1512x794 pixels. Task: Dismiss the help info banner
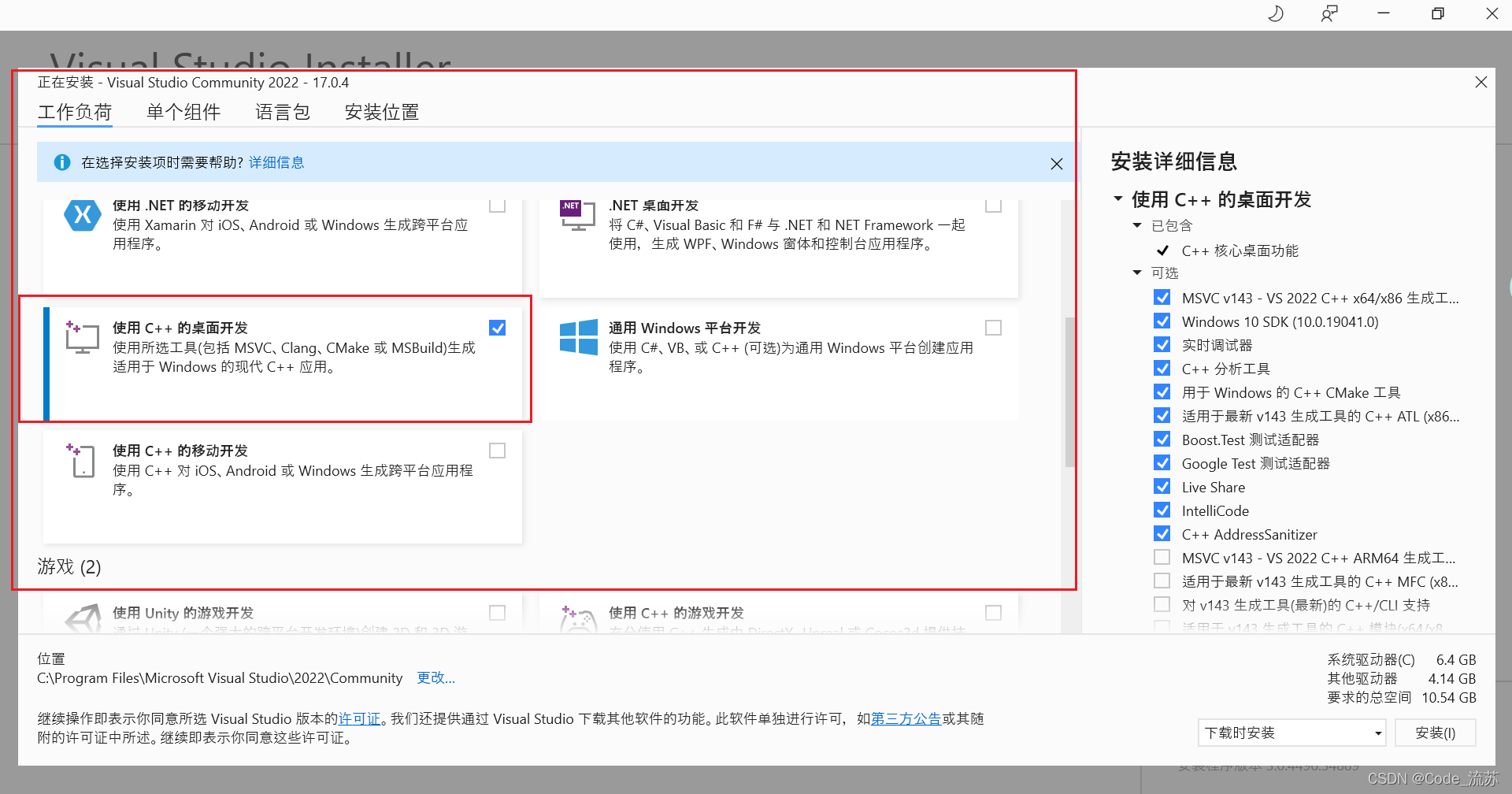1057,163
